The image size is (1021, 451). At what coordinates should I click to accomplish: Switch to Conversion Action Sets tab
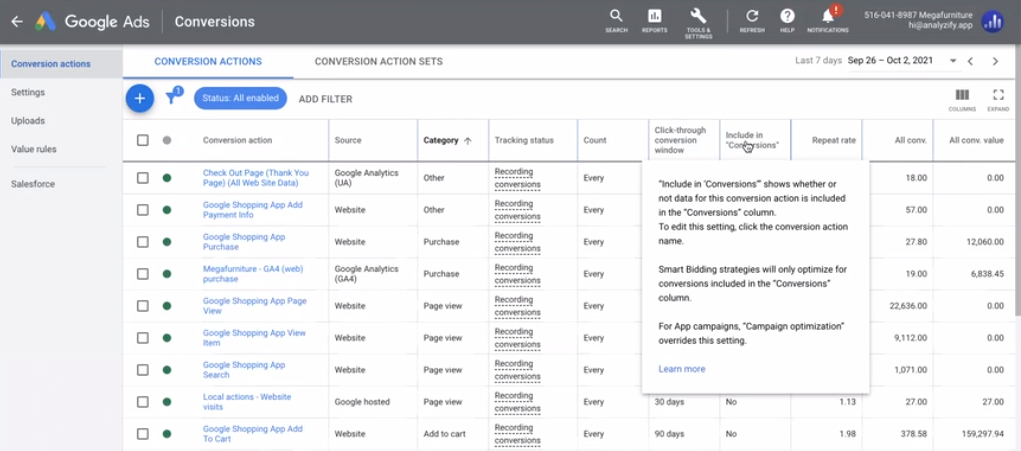378,62
